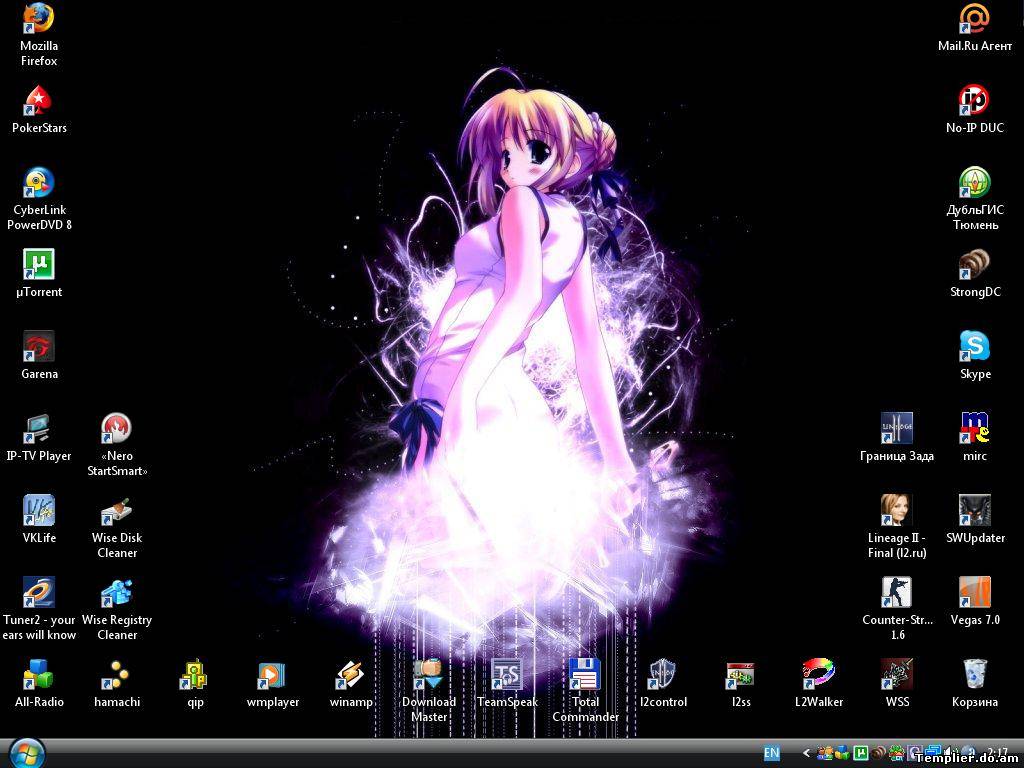
Task: Select the Mail.Ru Агент icon
Action: (x=975, y=18)
